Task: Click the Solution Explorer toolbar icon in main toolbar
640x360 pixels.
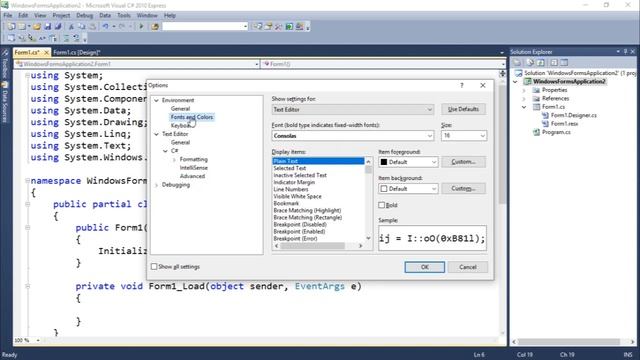Action: click(258, 27)
